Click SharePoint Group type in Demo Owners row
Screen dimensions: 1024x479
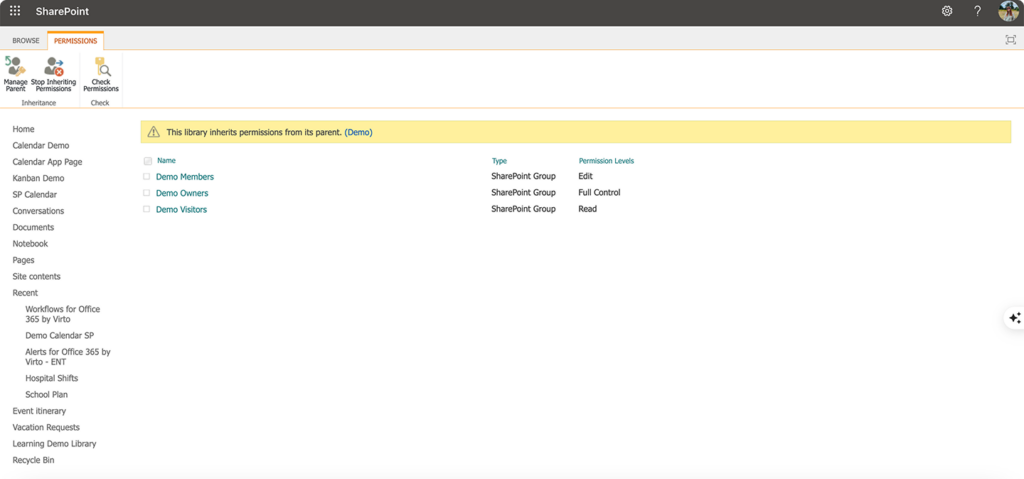pyautogui.click(x=523, y=193)
